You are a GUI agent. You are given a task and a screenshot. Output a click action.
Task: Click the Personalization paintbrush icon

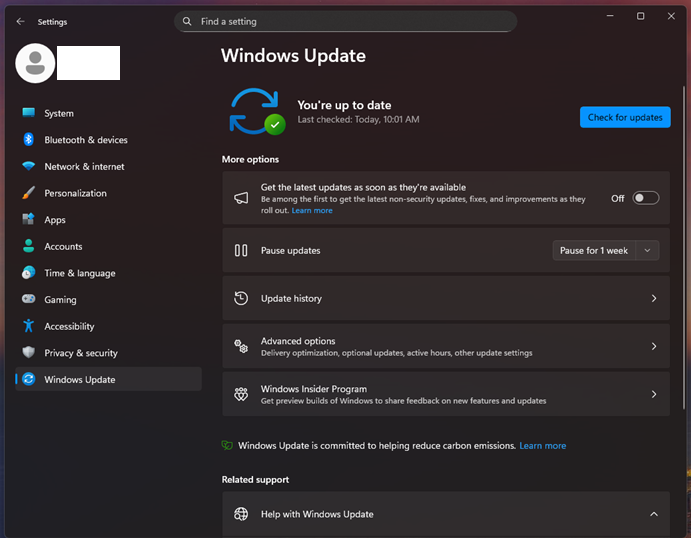pyautogui.click(x=29, y=193)
